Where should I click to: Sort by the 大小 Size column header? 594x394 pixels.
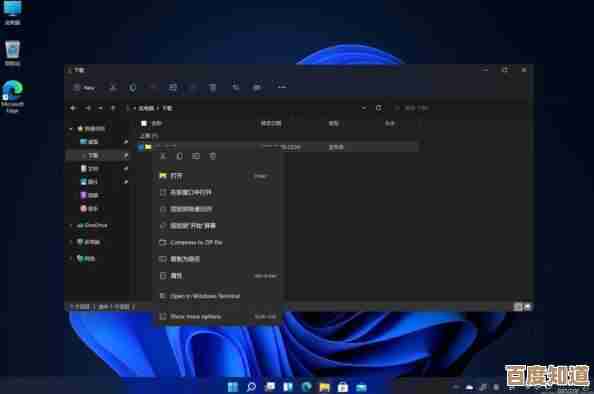[x=390, y=124]
